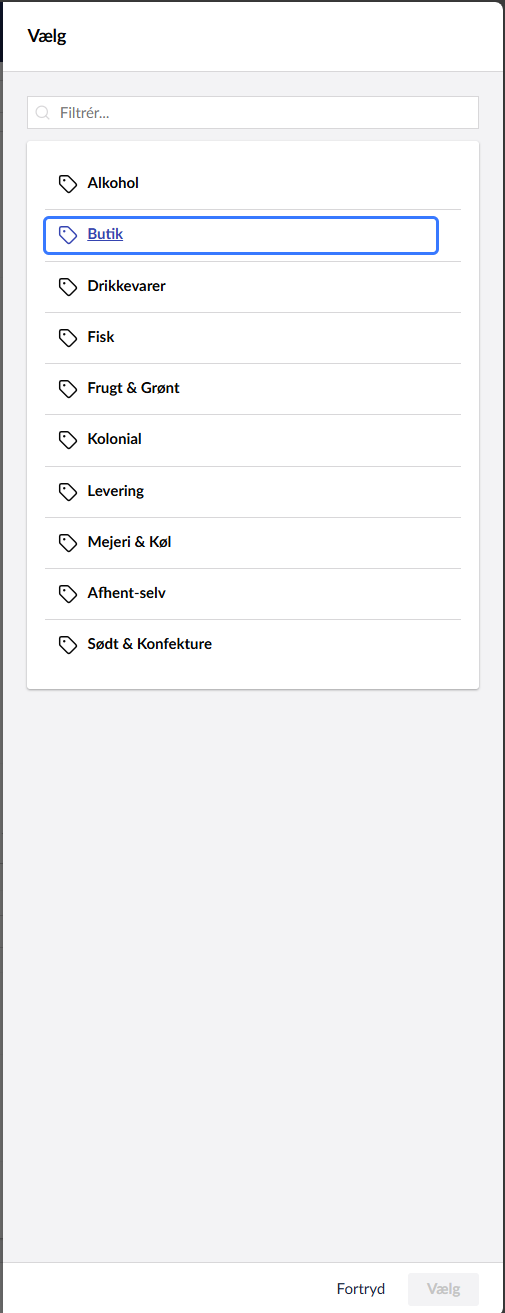Image resolution: width=505 pixels, height=1313 pixels.
Task: Click the tag icon next to Frugt & Grønt
Action: click(x=68, y=389)
